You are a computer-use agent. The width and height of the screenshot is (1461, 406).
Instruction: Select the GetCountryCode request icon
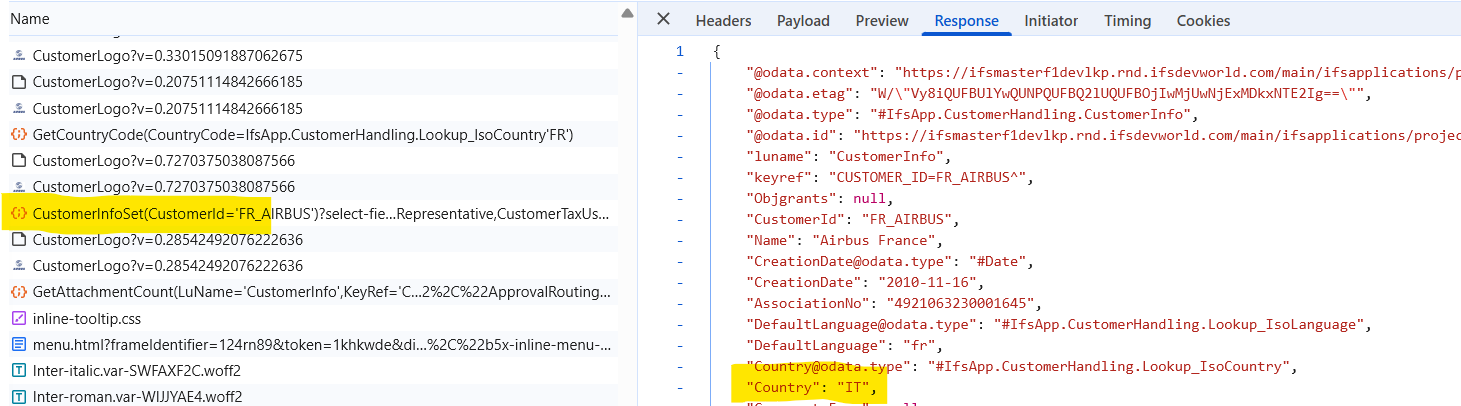point(18,134)
